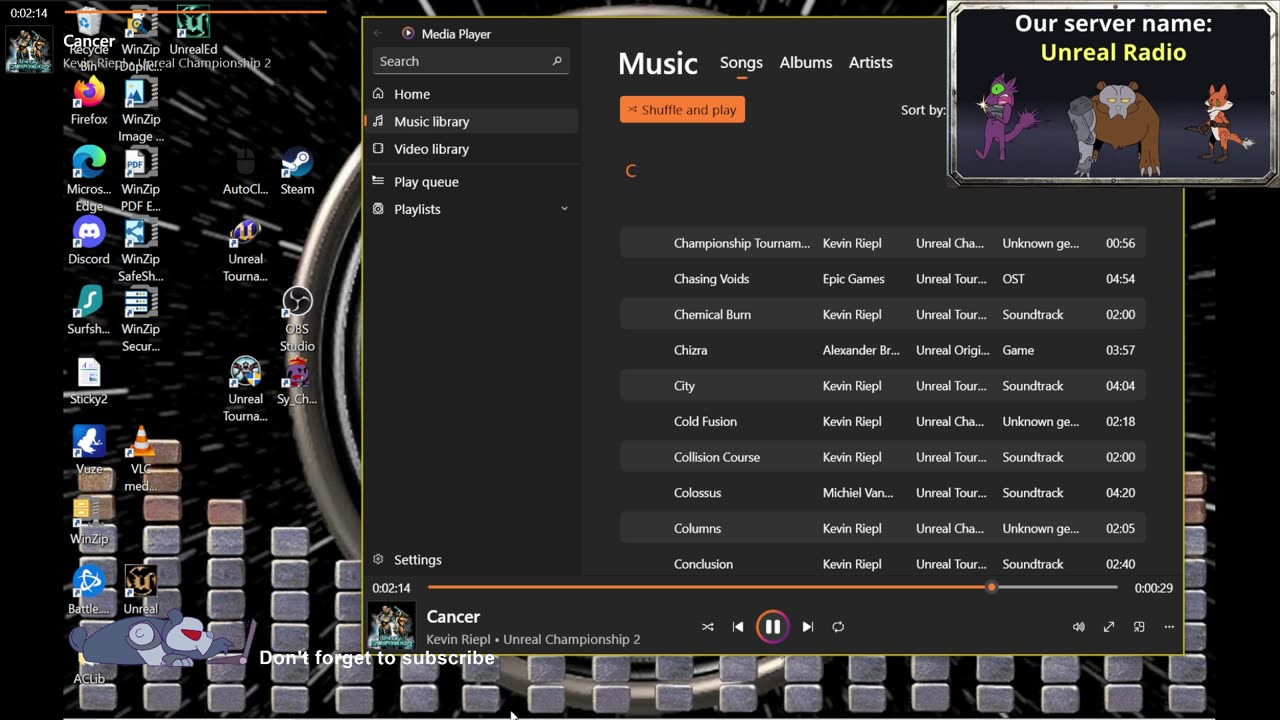This screenshot has width=1280, height=720.
Task: Click artist Alexander Br... in Chizra row
Action: [861, 350]
